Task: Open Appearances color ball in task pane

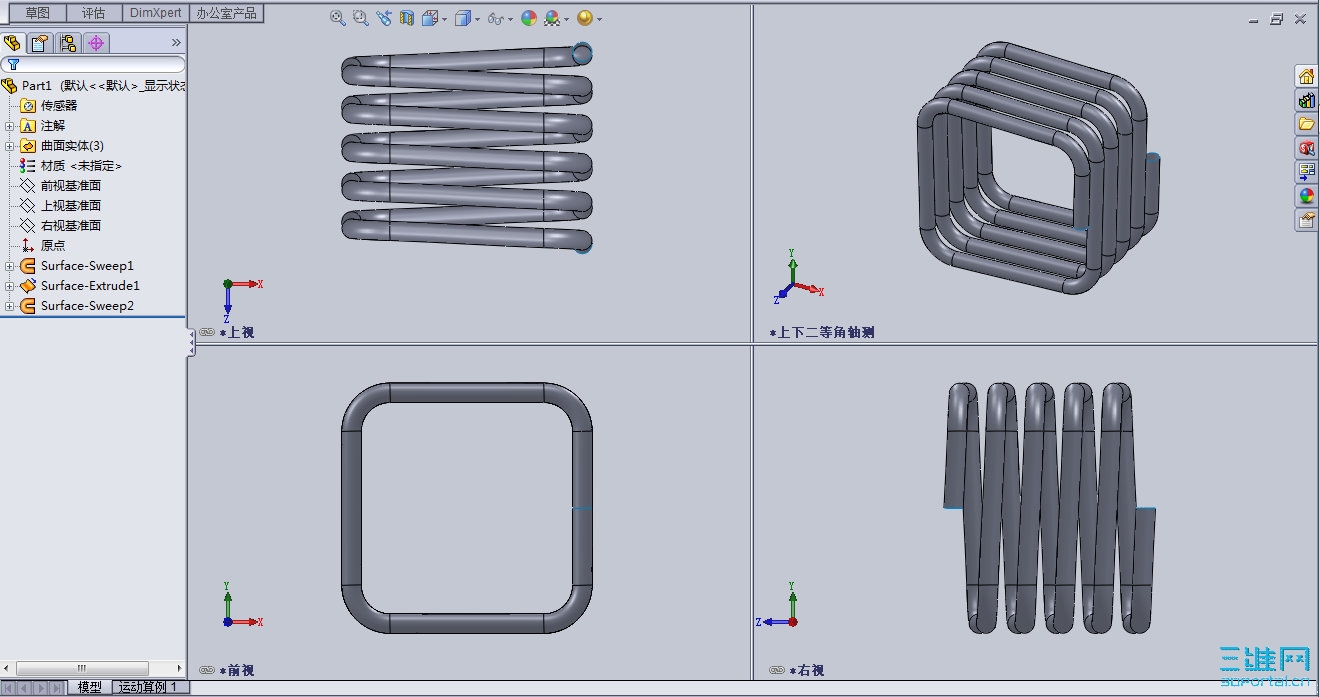Action: pyautogui.click(x=1306, y=196)
